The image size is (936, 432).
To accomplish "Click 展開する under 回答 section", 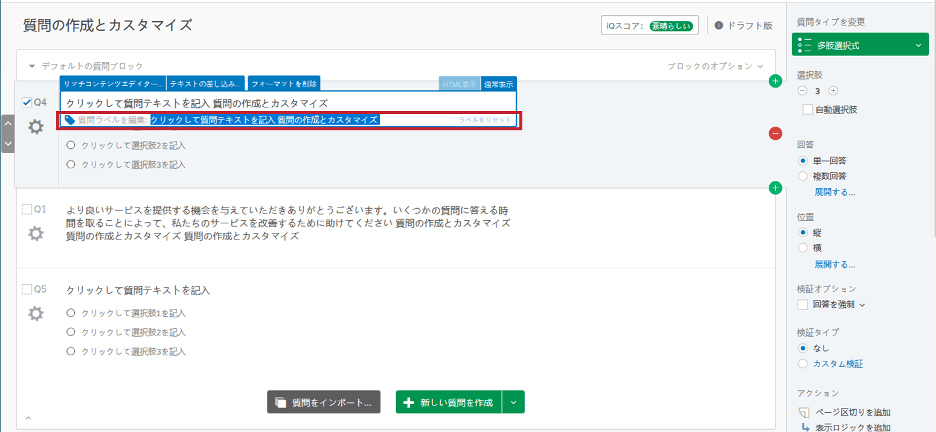I will 835,192.
